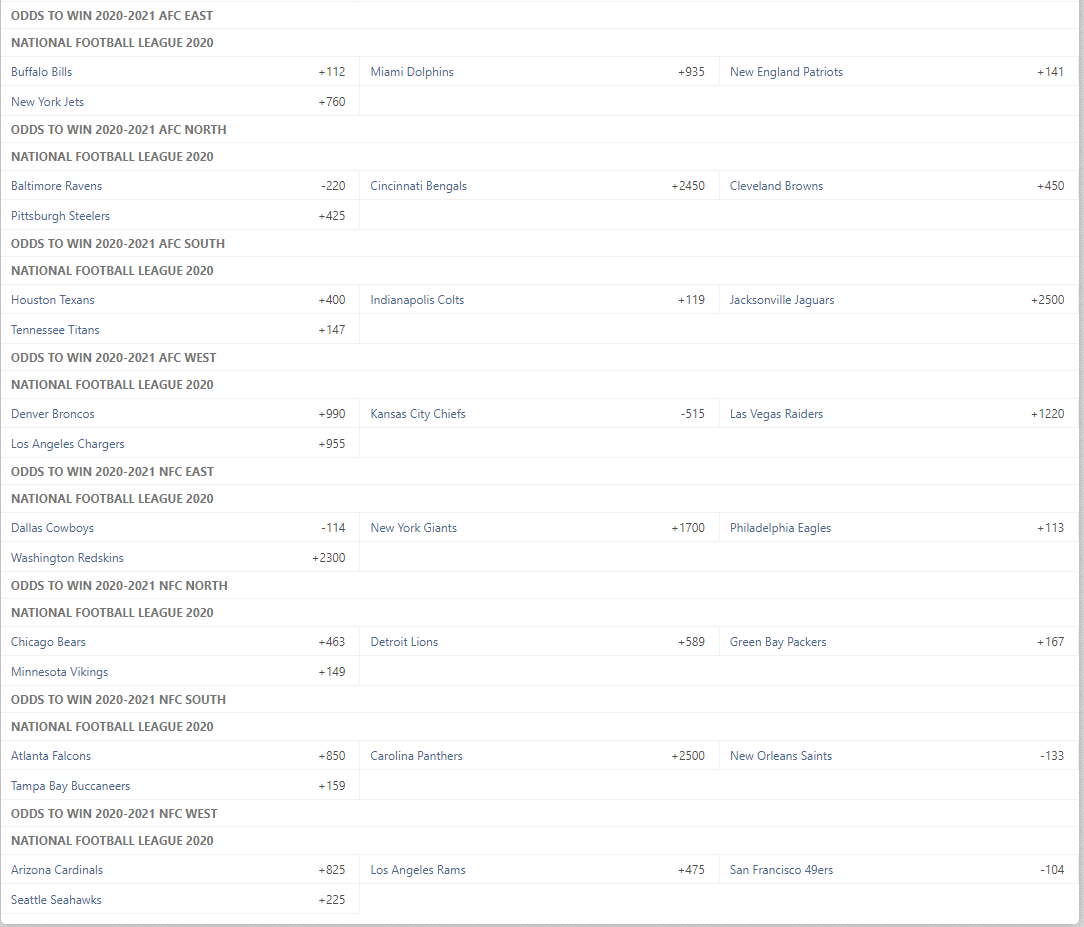The height and width of the screenshot is (927, 1084).
Task: Choose Indianapolis Colts +119 odds
Action: click(x=539, y=300)
